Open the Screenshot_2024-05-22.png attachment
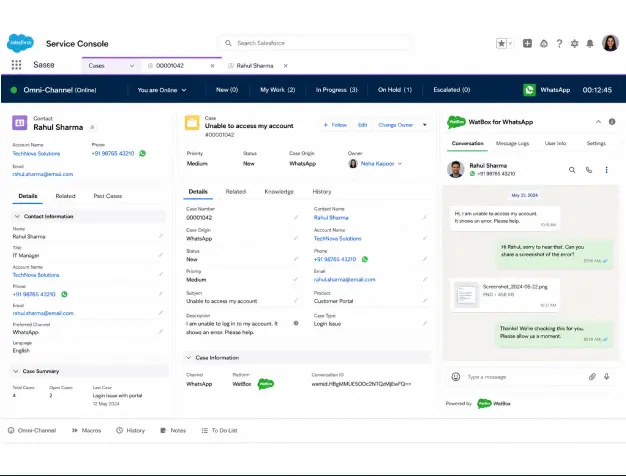 coord(505,295)
